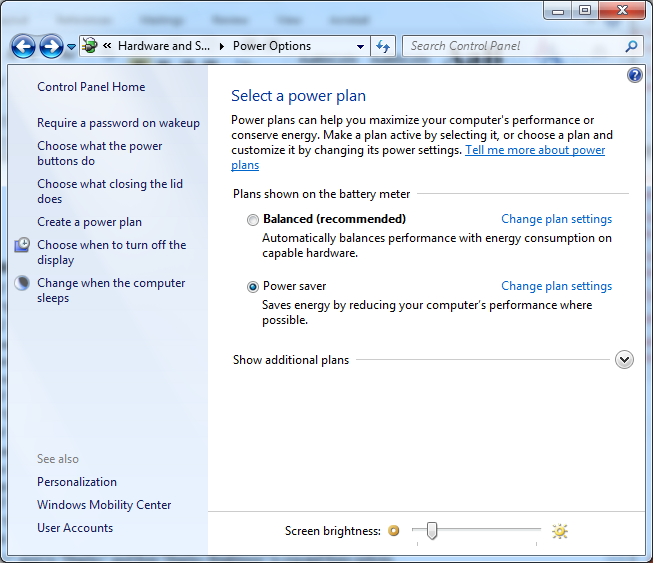This screenshot has height=563, width=653.
Task: Open Windows Mobility Center
Action: pyautogui.click(x=104, y=505)
